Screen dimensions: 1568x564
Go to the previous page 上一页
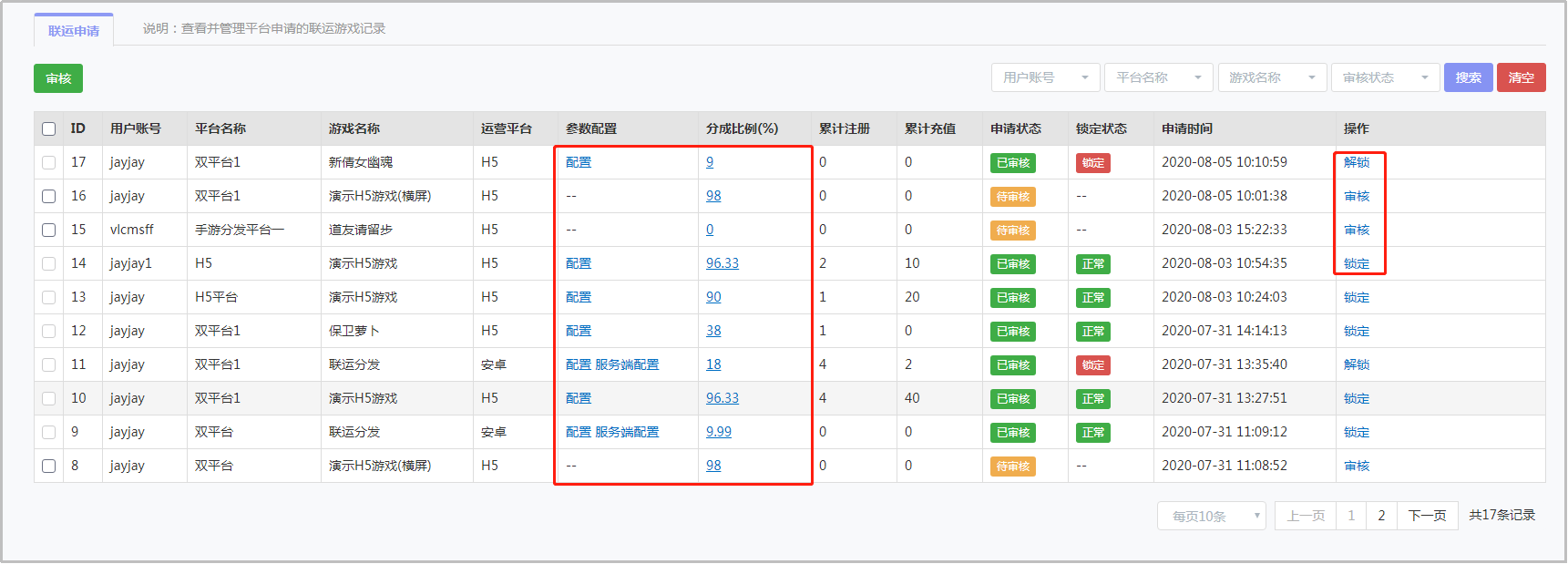tap(1306, 516)
